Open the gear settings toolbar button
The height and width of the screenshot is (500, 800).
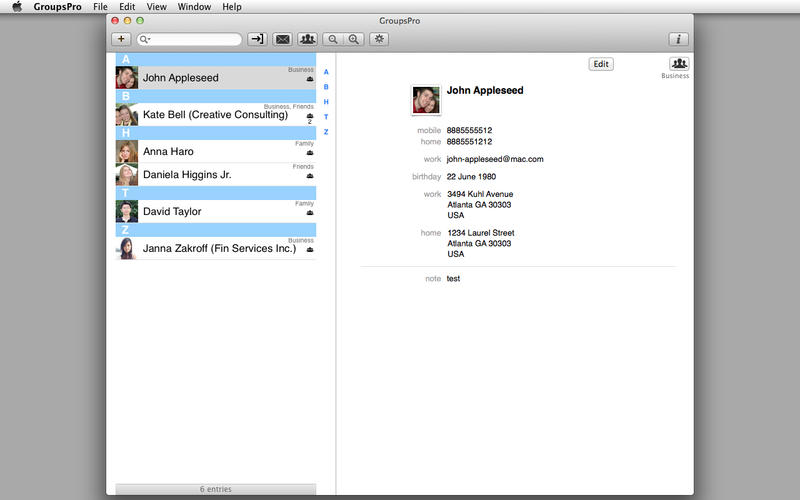click(379, 39)
